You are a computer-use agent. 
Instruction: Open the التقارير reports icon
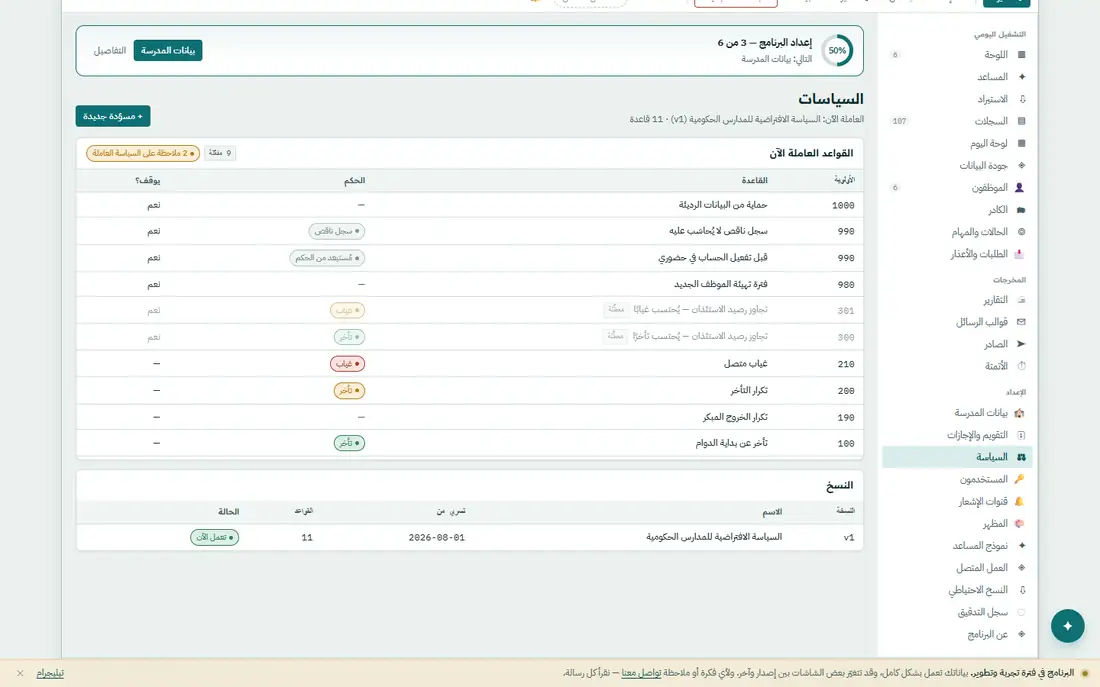[1021, 300]
